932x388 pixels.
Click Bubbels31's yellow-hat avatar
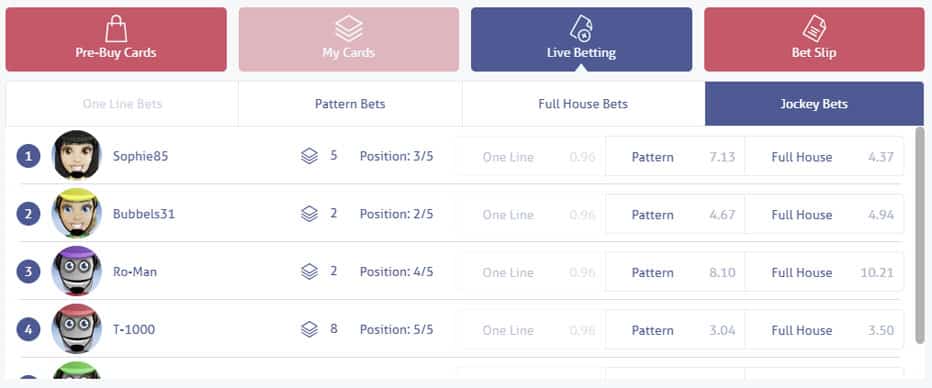pos(76,213)
